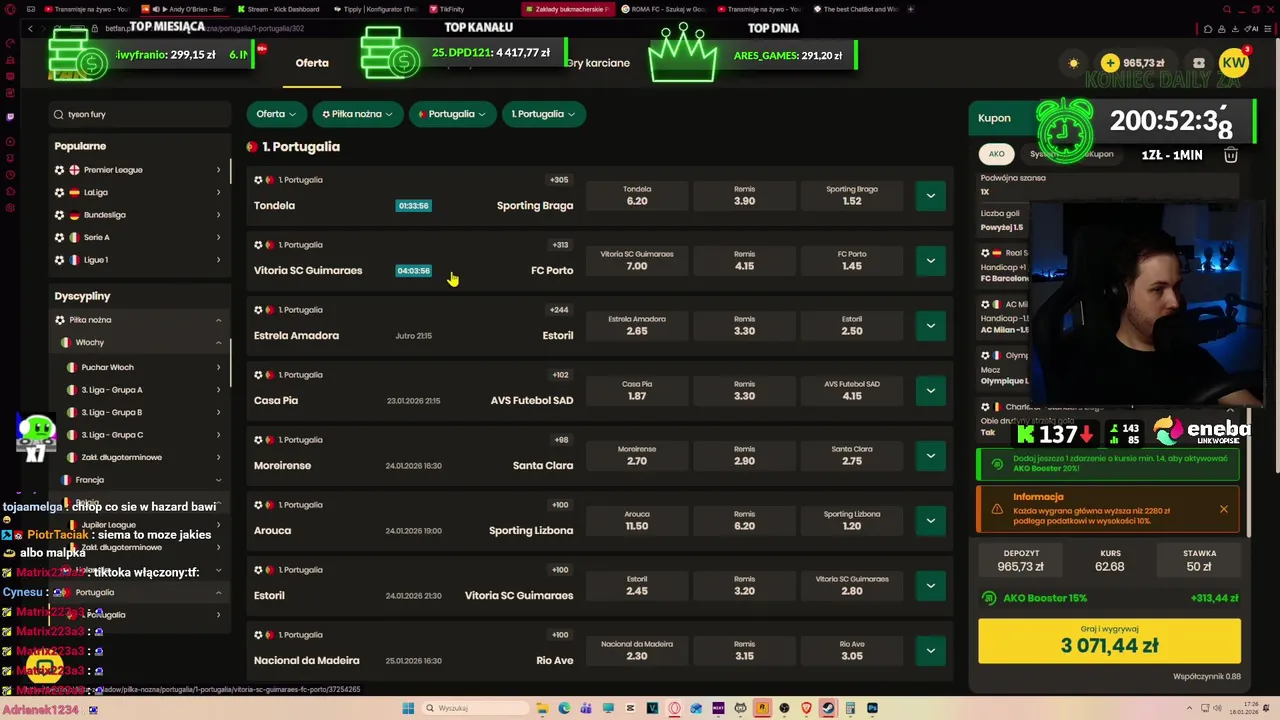
Task: Close the Informacja tax notice
Action: click(1223, 509)
